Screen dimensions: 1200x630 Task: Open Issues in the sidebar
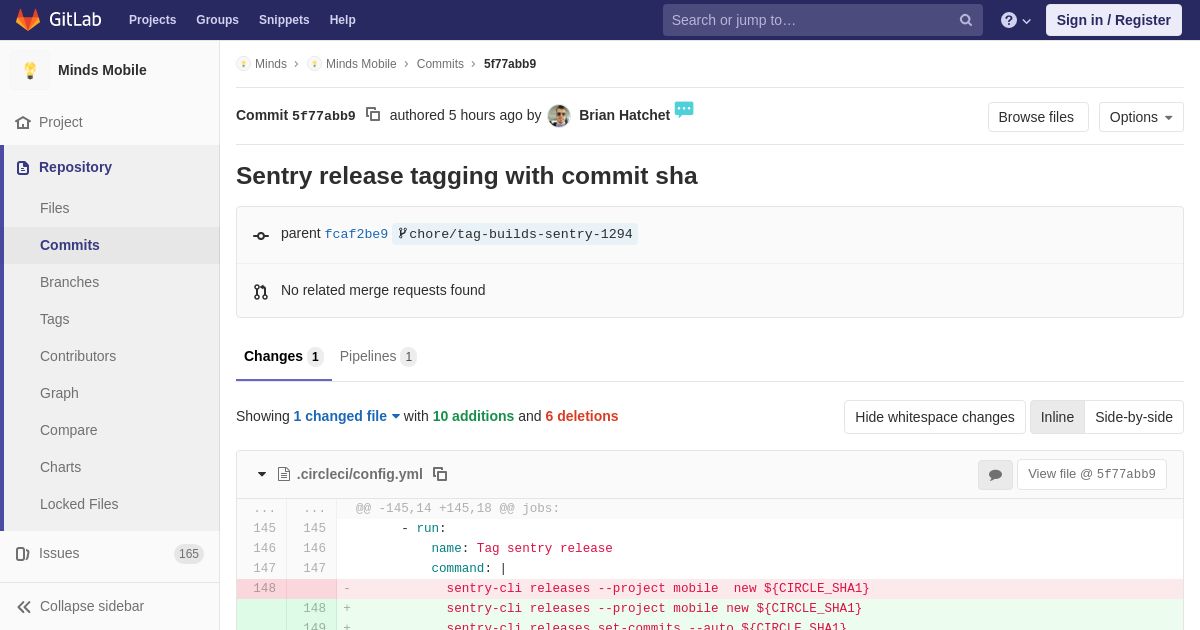click(x=110, y=553)
